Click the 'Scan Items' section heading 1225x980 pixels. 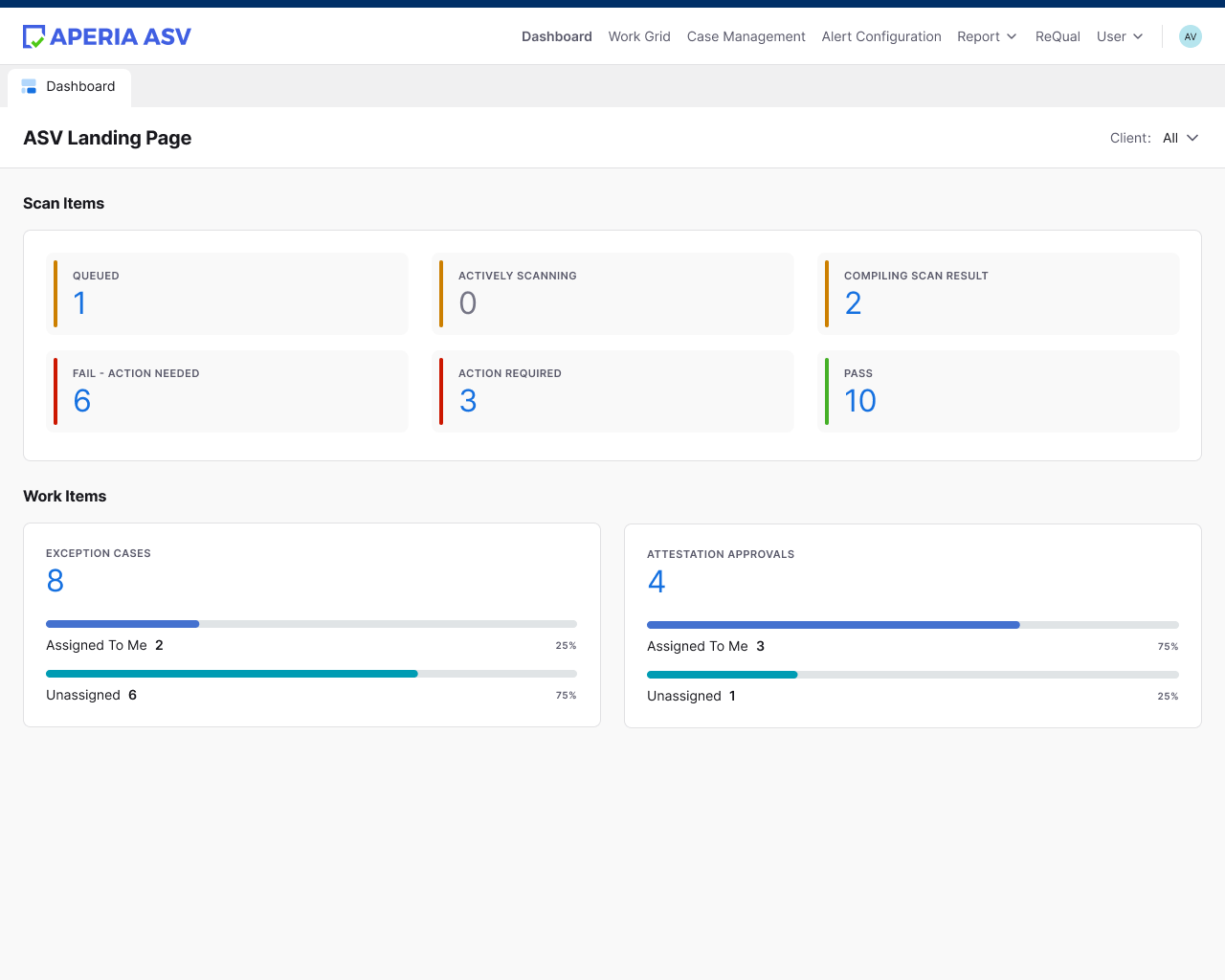(64, 203)
